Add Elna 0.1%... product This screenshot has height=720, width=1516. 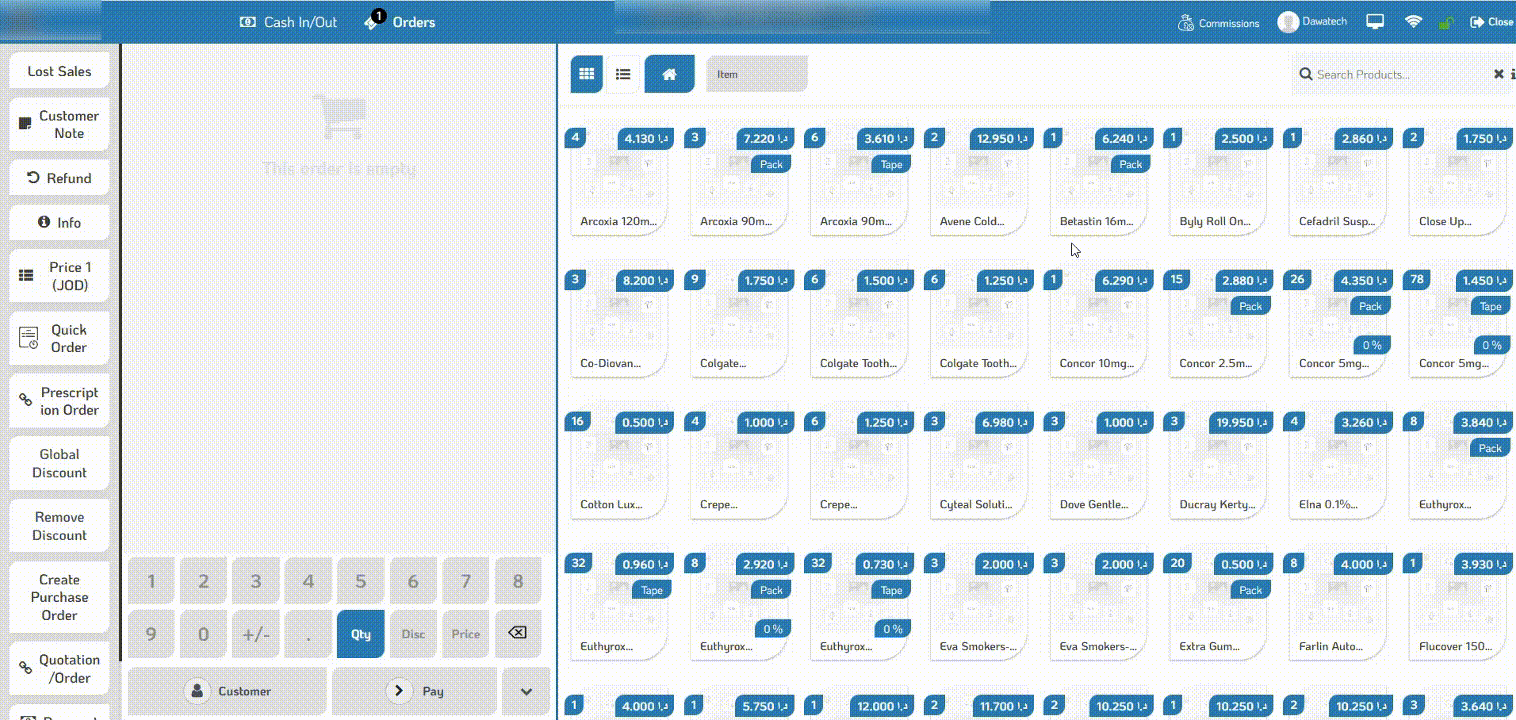pyautogui.click(x=1338, y=464)
